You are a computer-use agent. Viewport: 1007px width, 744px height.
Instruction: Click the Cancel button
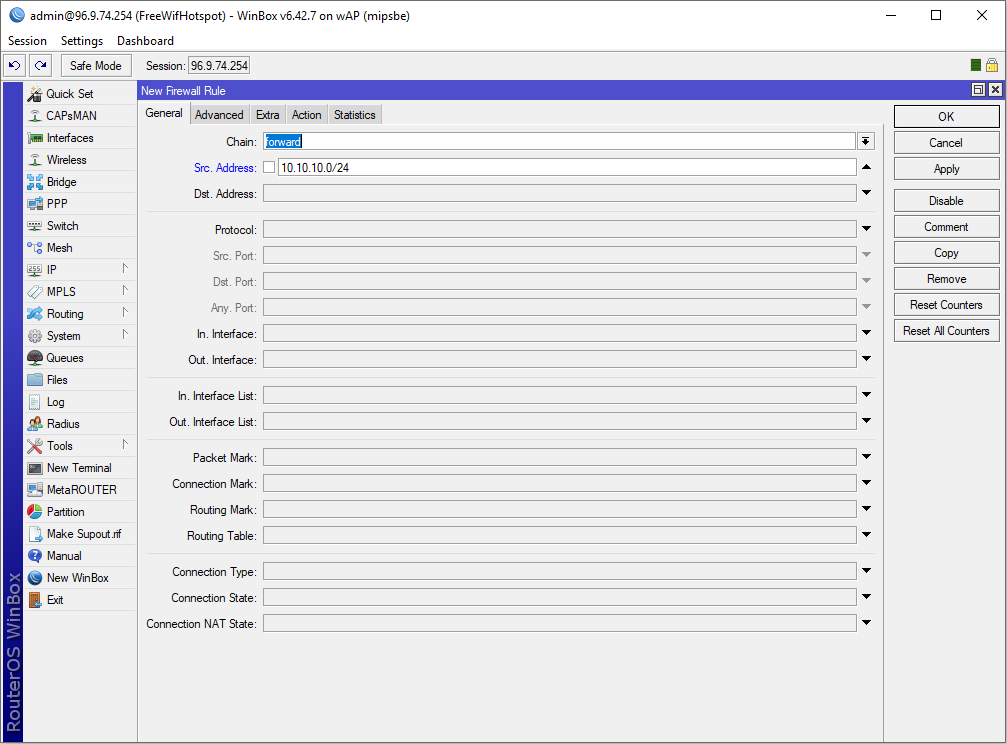click(946, 143)
